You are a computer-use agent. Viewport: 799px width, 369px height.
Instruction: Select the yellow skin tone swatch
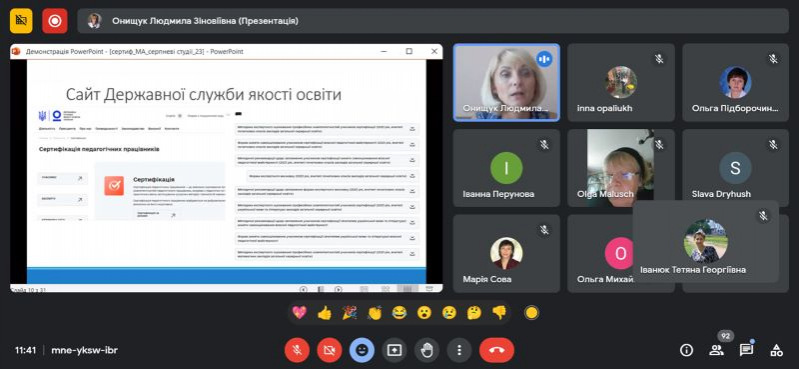531,312
